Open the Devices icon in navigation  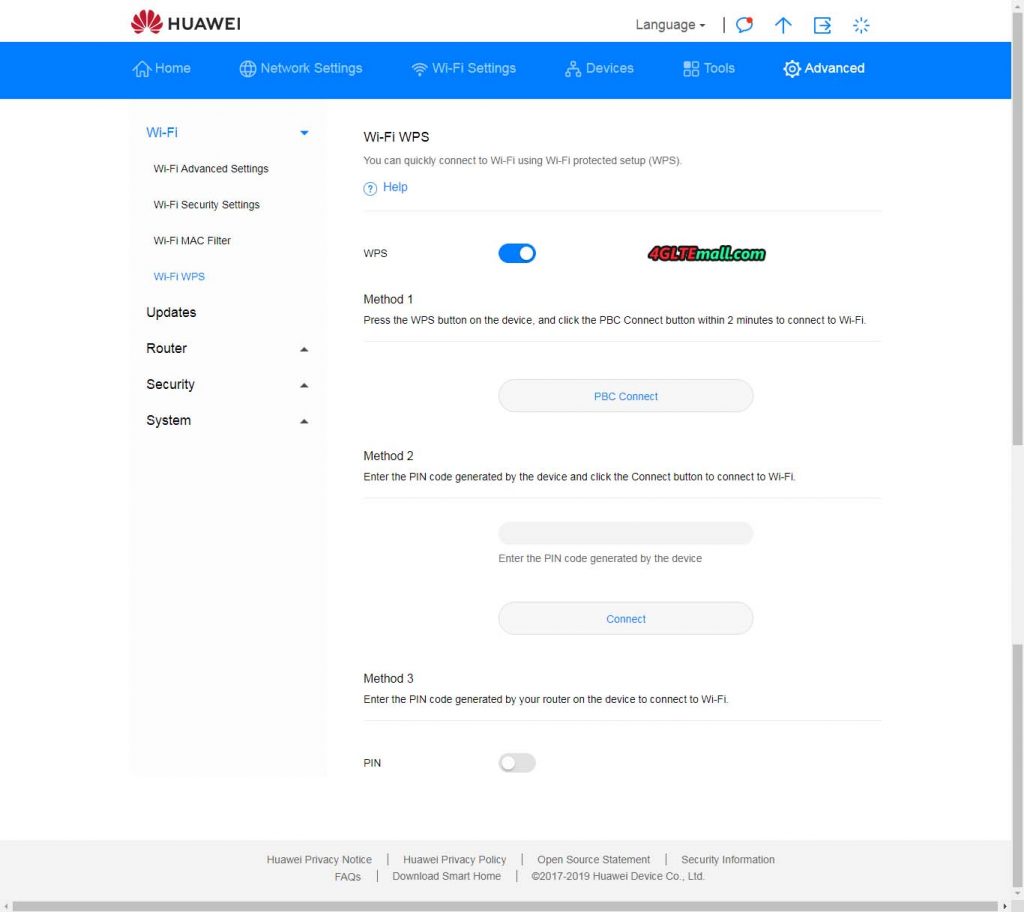click(572, 68)
